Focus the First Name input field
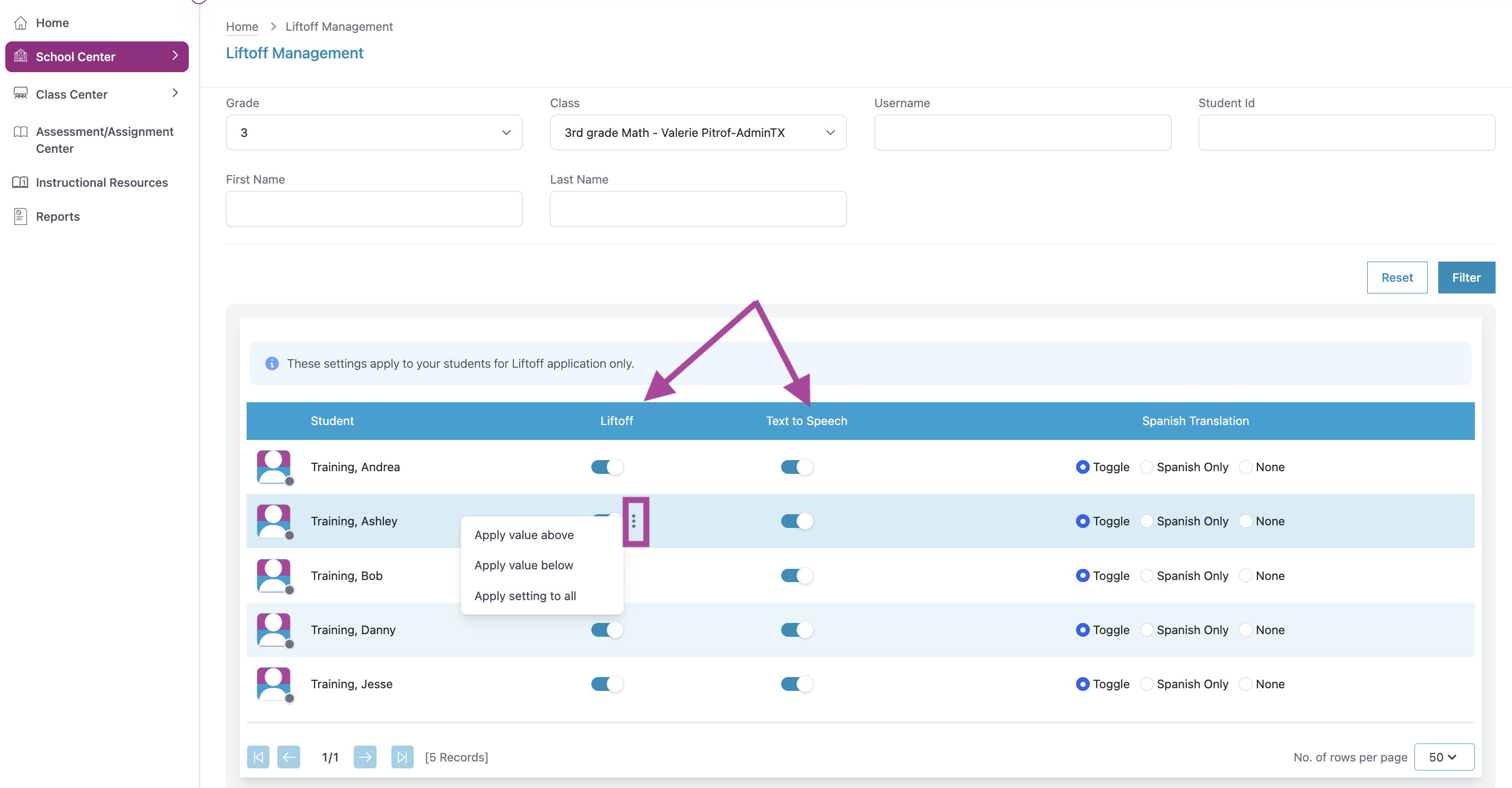This screenshot has width=1512, height=788. pyautogui.click(x=374, y=209)
